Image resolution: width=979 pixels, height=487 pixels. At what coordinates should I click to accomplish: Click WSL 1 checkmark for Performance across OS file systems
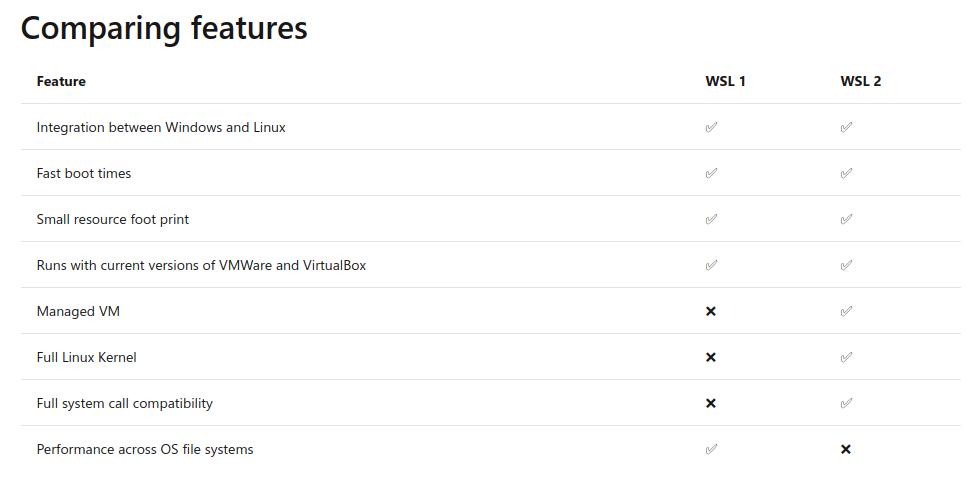[711, 449]
